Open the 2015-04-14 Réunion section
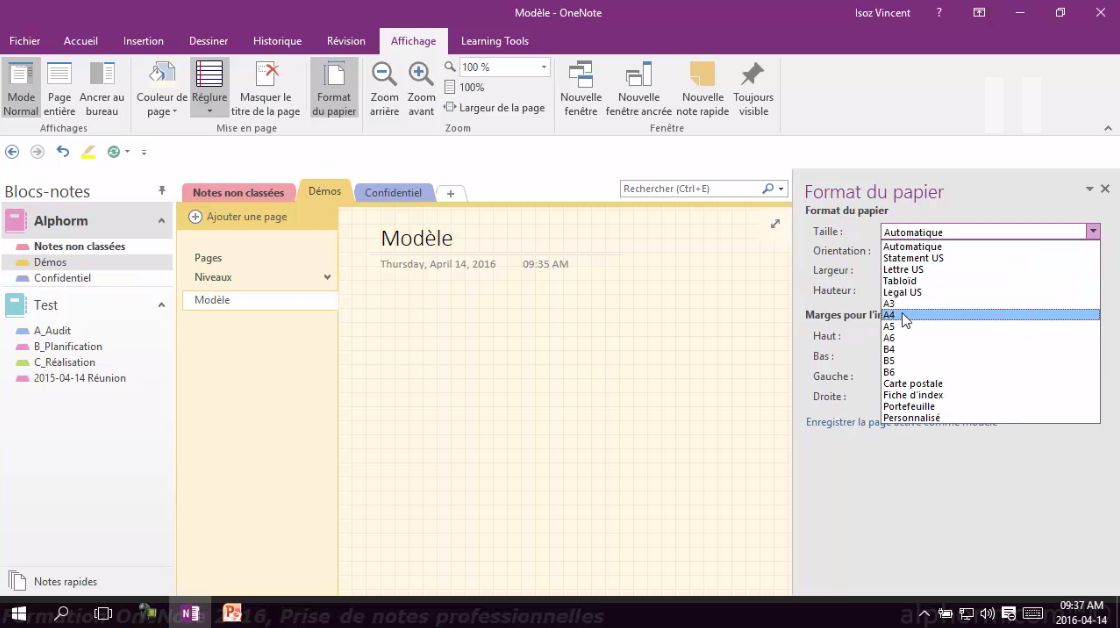 tap(79, 378)
